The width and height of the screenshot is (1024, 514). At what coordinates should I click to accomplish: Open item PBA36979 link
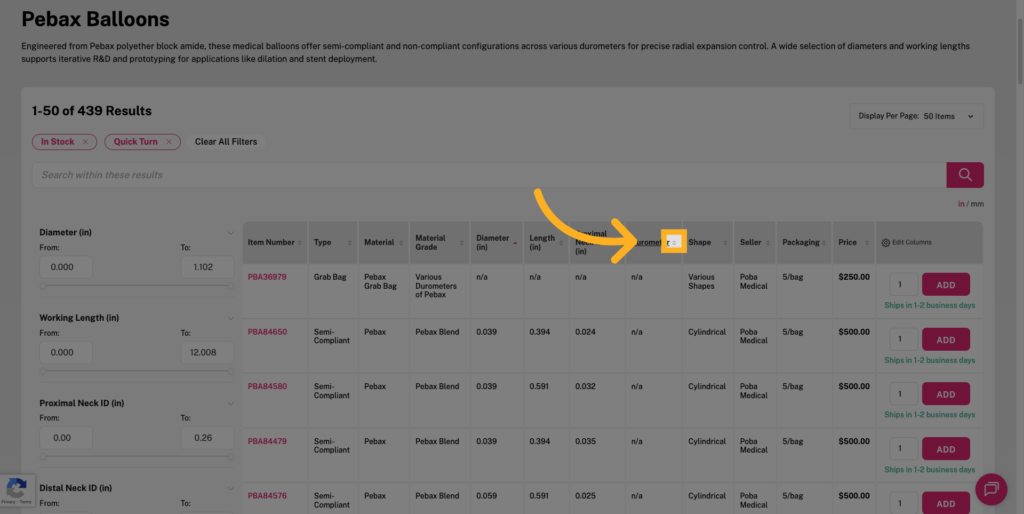[267, 277]
